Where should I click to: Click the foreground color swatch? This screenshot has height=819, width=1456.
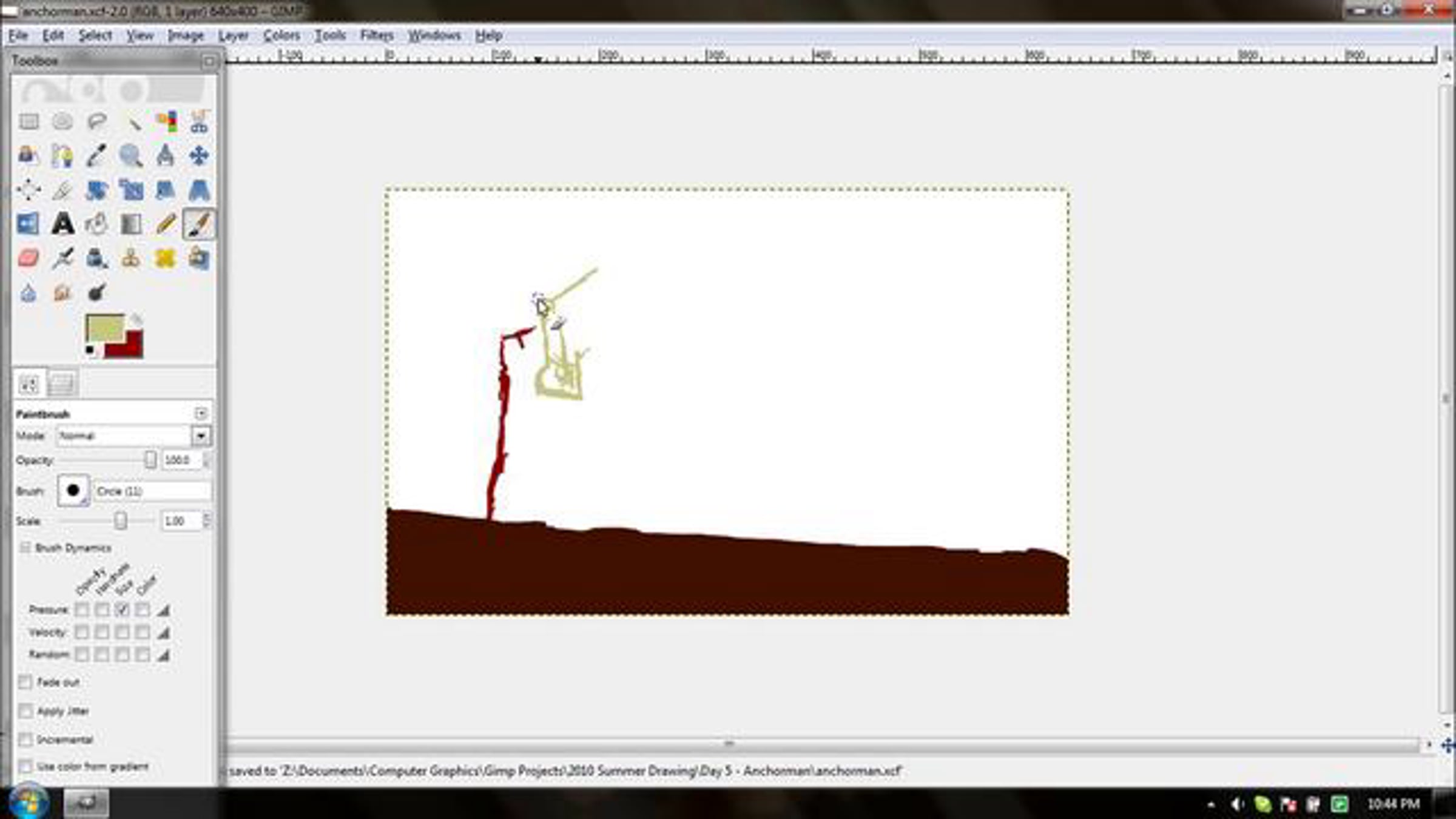[x=104, y=328]
